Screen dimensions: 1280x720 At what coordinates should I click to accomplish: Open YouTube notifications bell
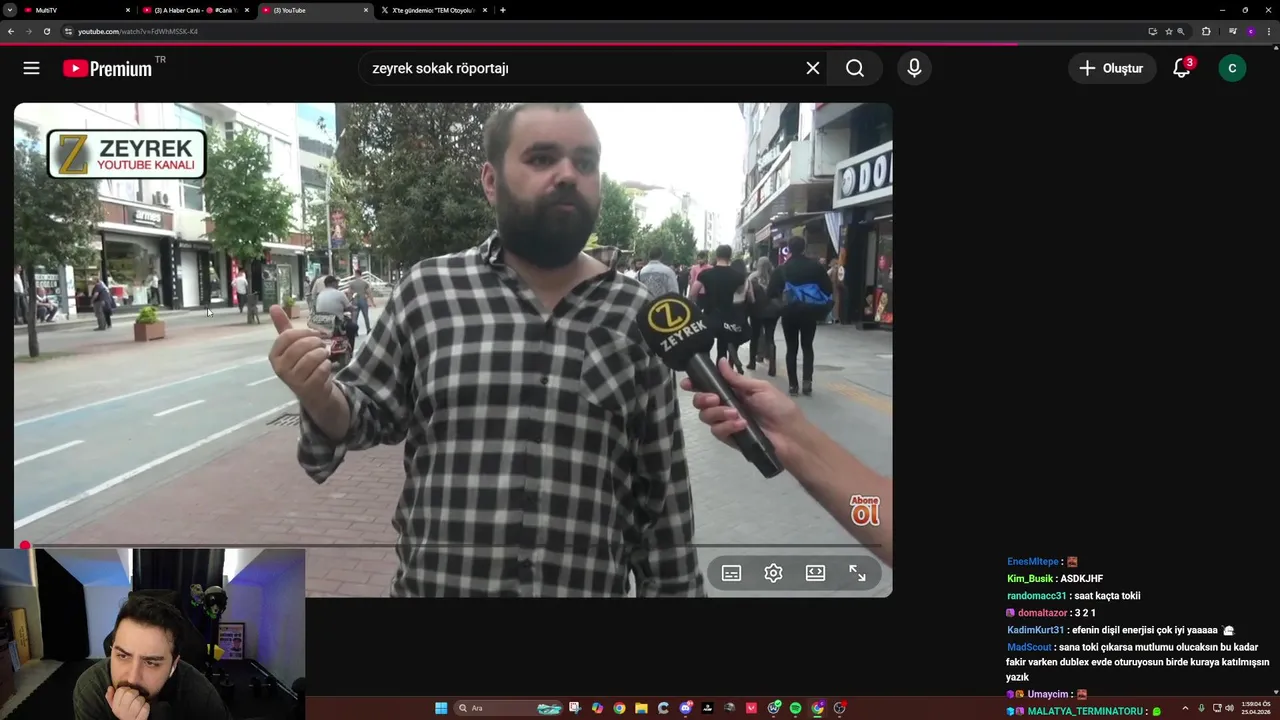click(x=1182, y=68)
